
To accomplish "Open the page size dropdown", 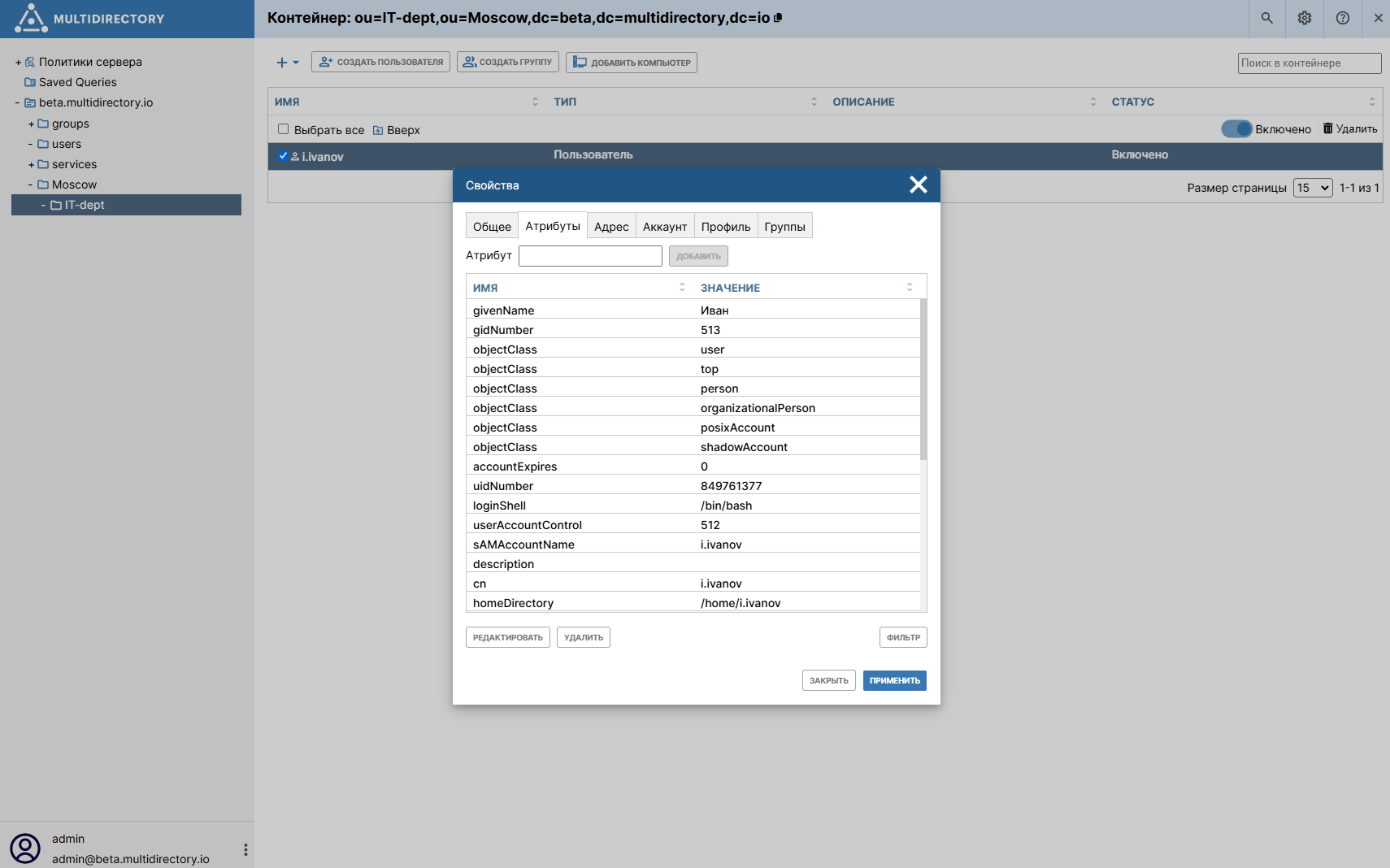I will [x=1313, y=188].
